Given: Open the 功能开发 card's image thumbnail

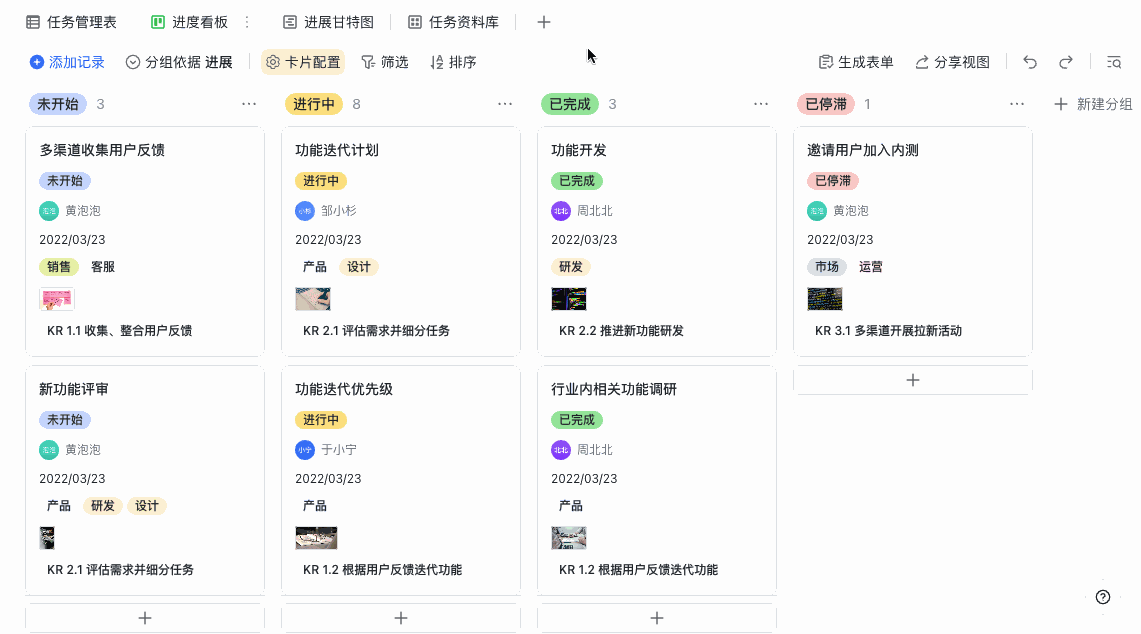Looking at the screenshot, I should pos(569,299).
